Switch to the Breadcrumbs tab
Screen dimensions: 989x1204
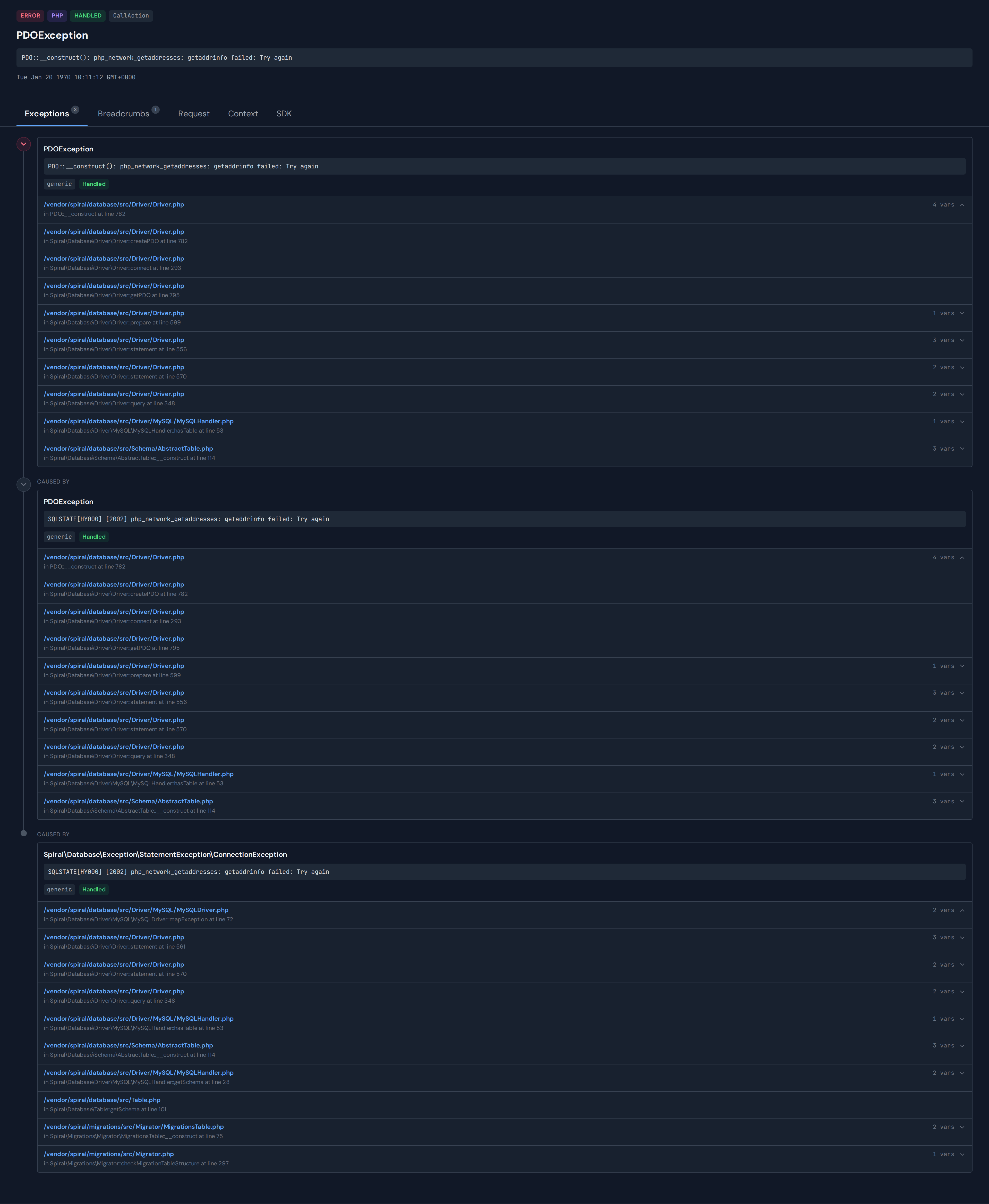[x=124, y=114]
